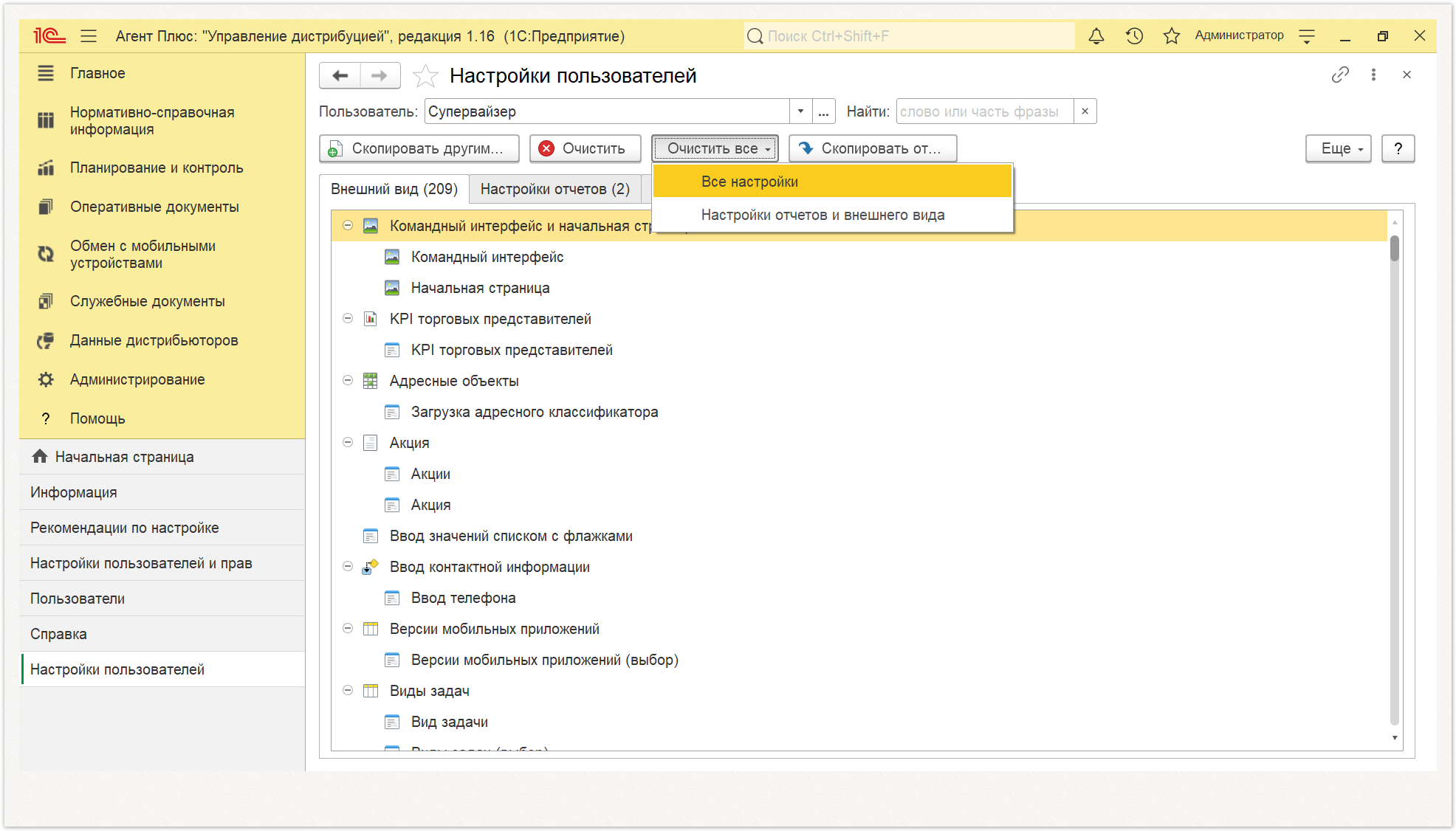Open Данные дистрибьюторов section

162,340
